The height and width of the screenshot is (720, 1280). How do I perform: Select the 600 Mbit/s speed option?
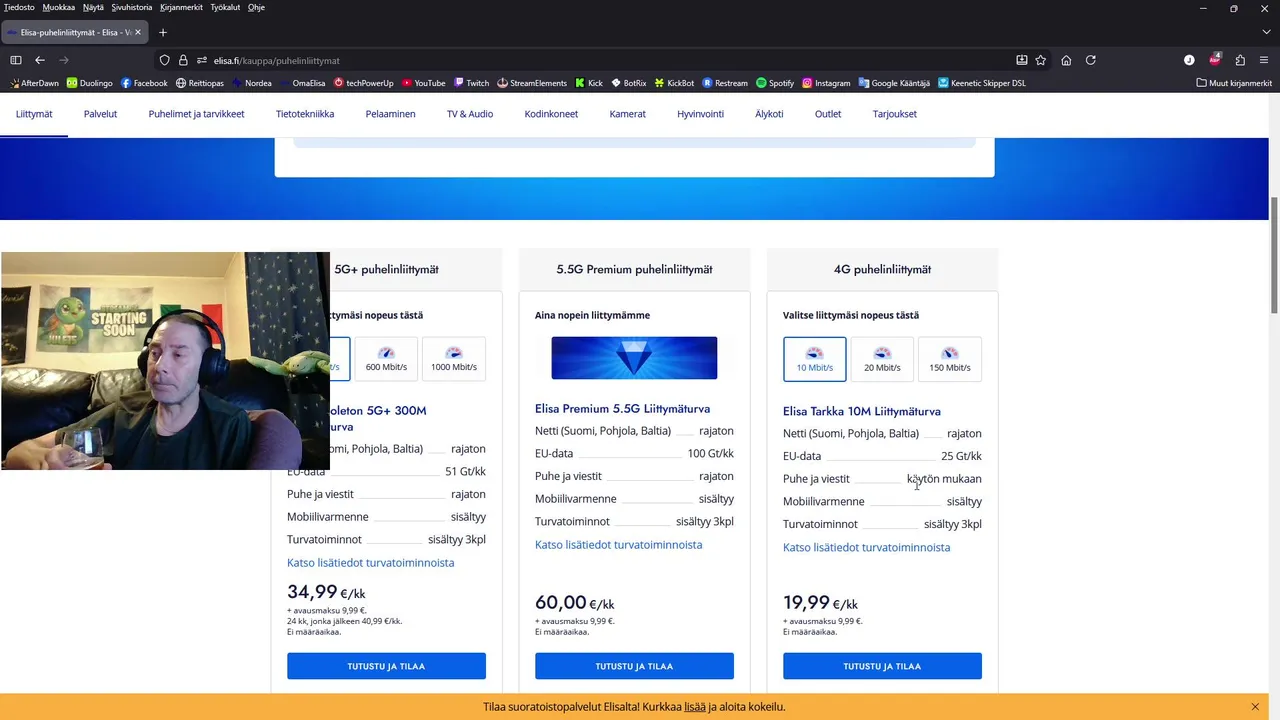386,359
